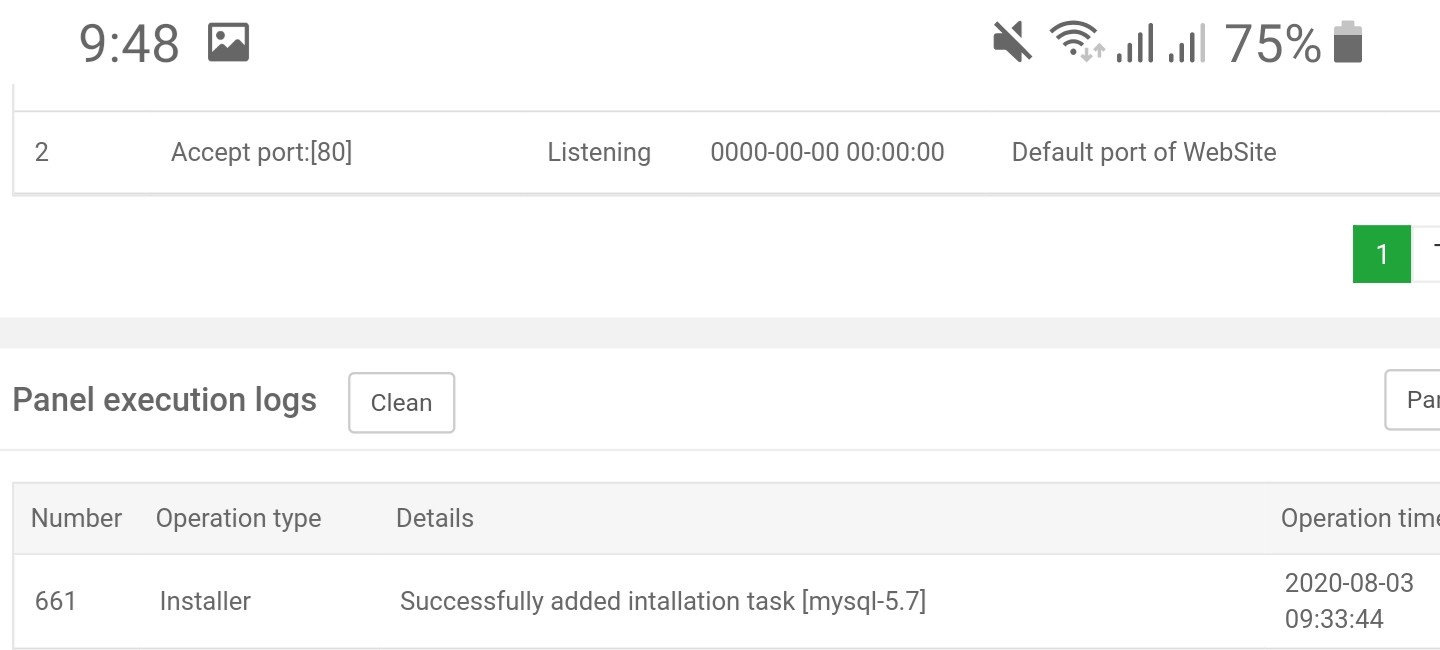This screenshot has width=1440, height=650.
Task: Select log entry number 661
Action: (x=55, y=601)
